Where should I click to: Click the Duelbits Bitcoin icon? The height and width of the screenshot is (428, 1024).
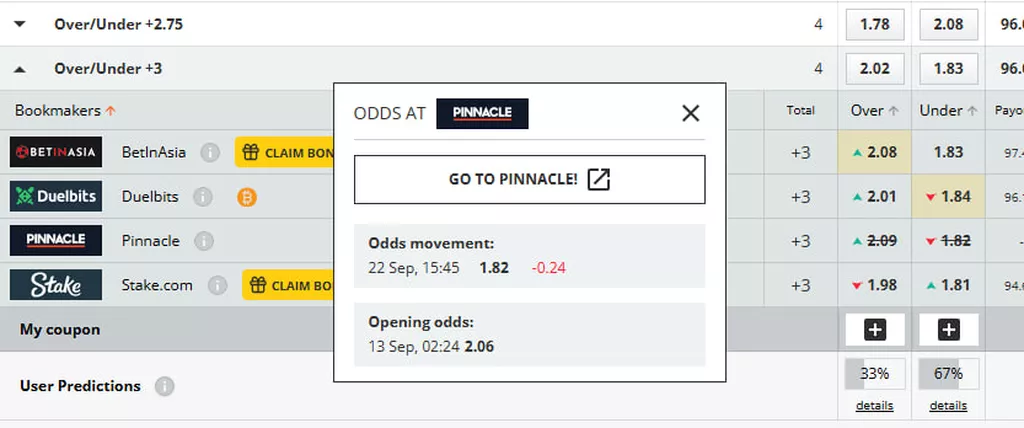tap(247, 197)
